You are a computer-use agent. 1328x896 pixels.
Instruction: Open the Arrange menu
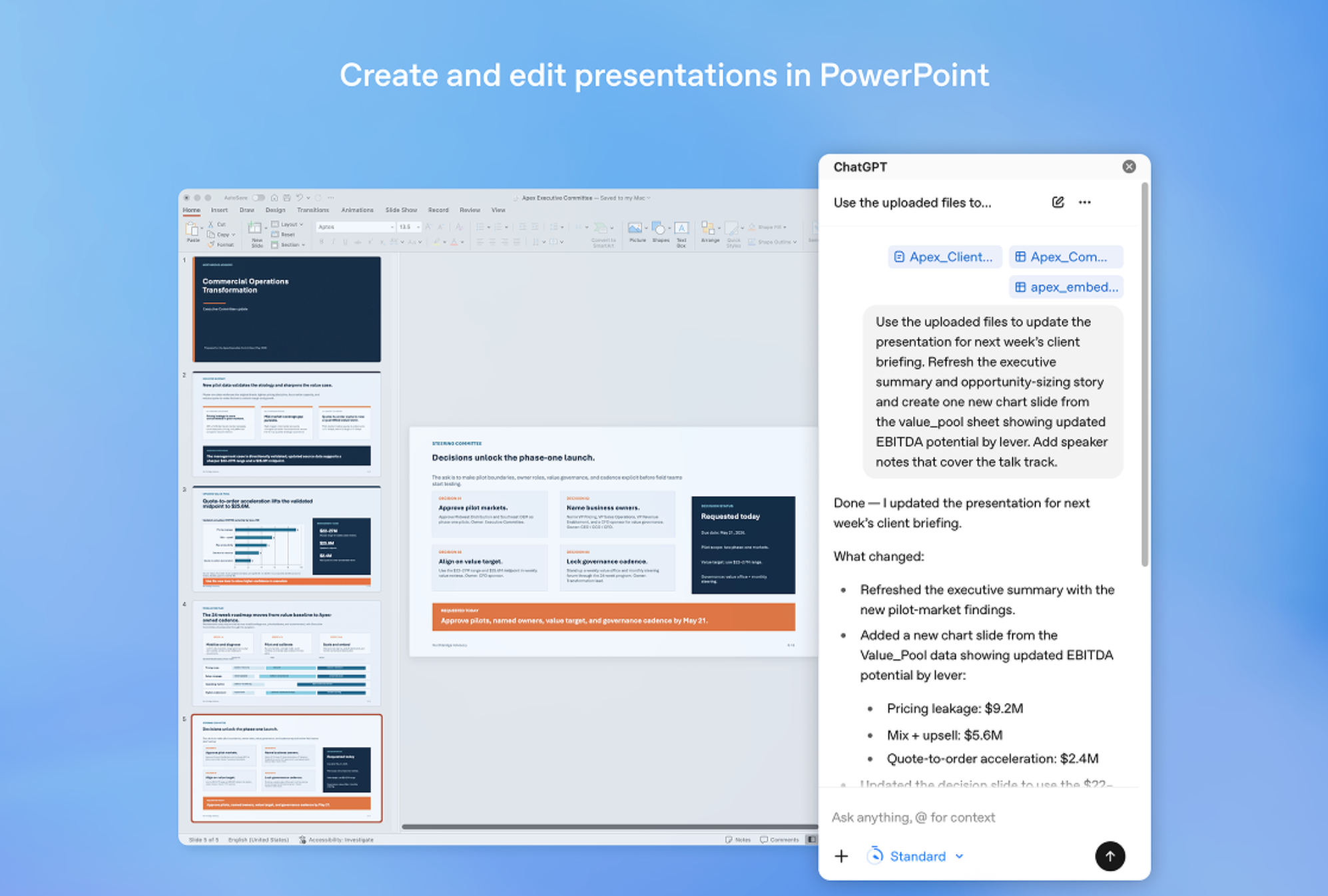click(710, 233)
